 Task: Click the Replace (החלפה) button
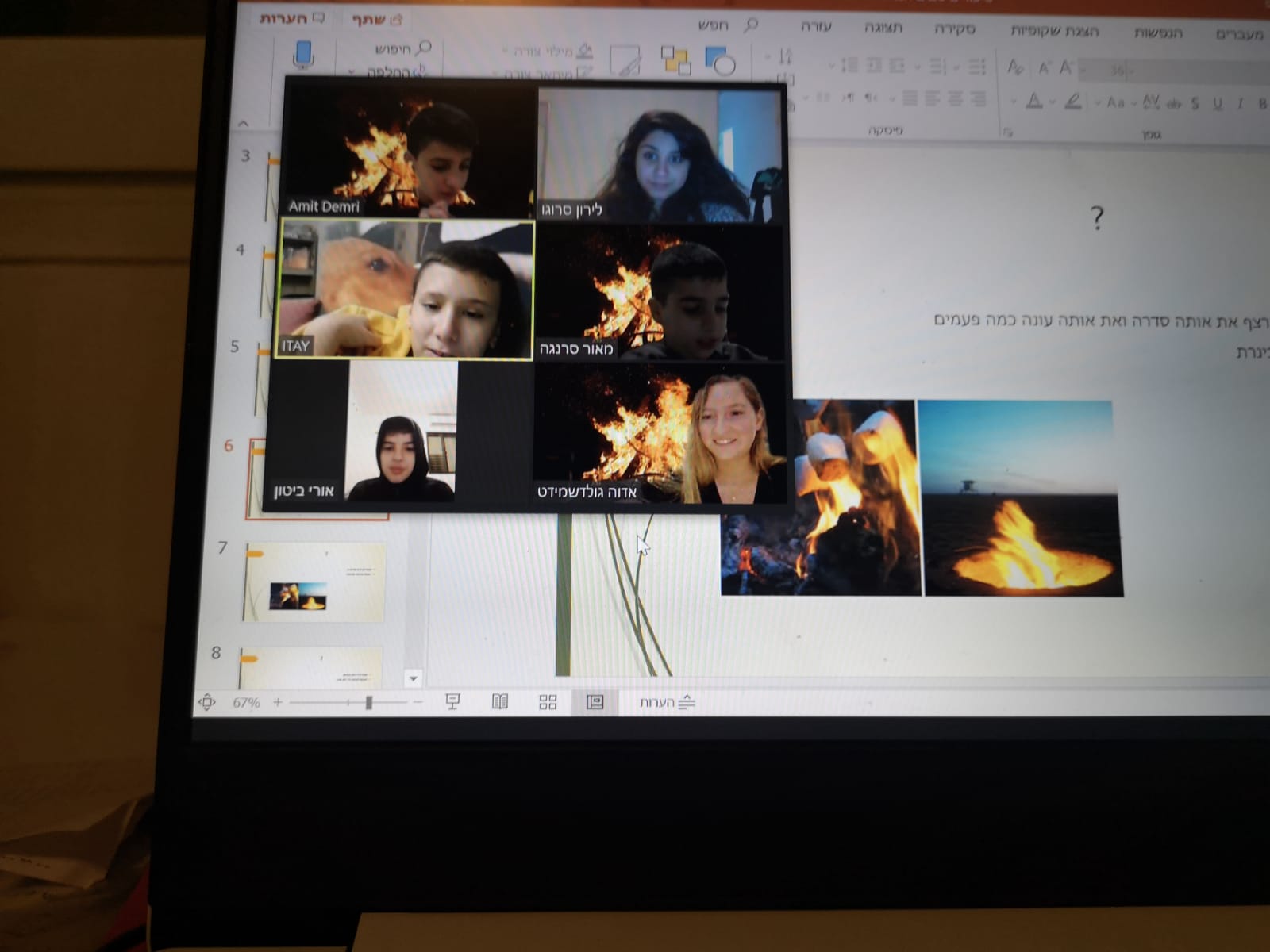point(398,72)
